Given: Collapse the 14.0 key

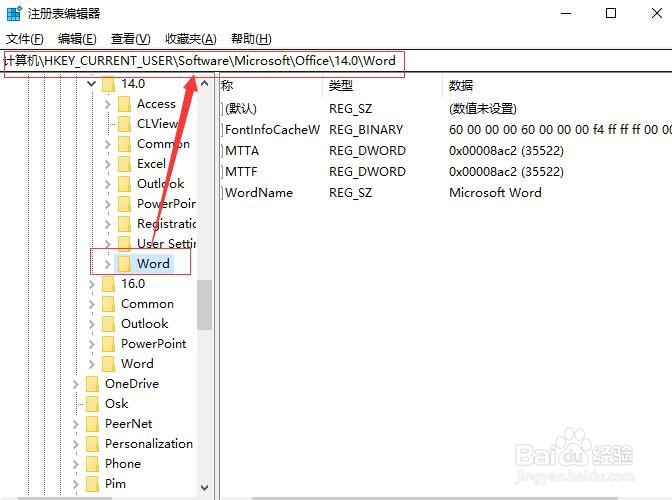Looking at the screenshot, I should [x=91, y=84].
